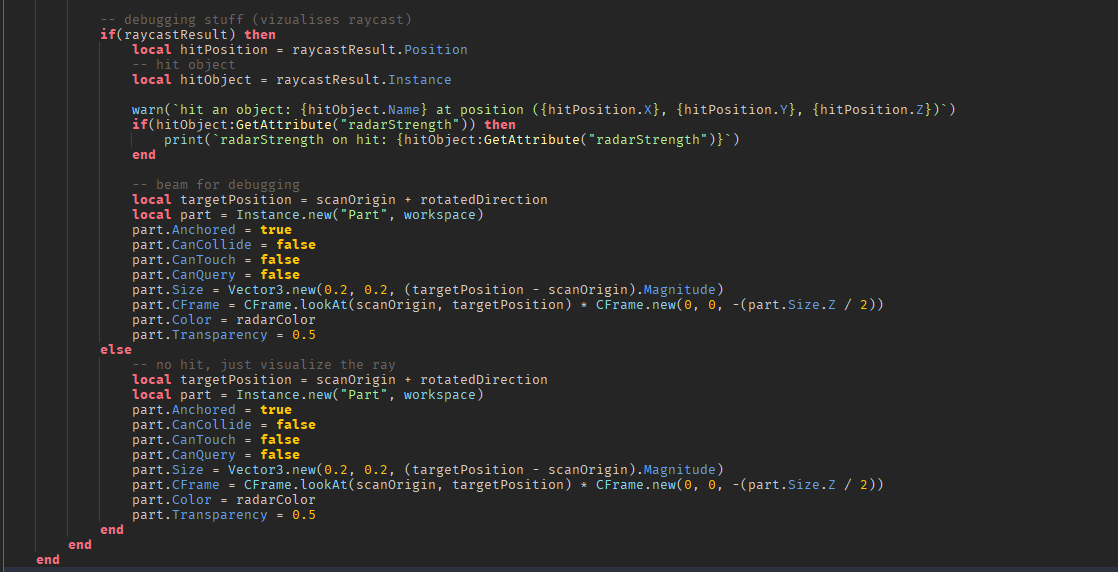The height and width of the screenshot is (572, 1118).
Task: Click the 'end' closing the radarStrength if-block
Action: click(x=144, y=154)
